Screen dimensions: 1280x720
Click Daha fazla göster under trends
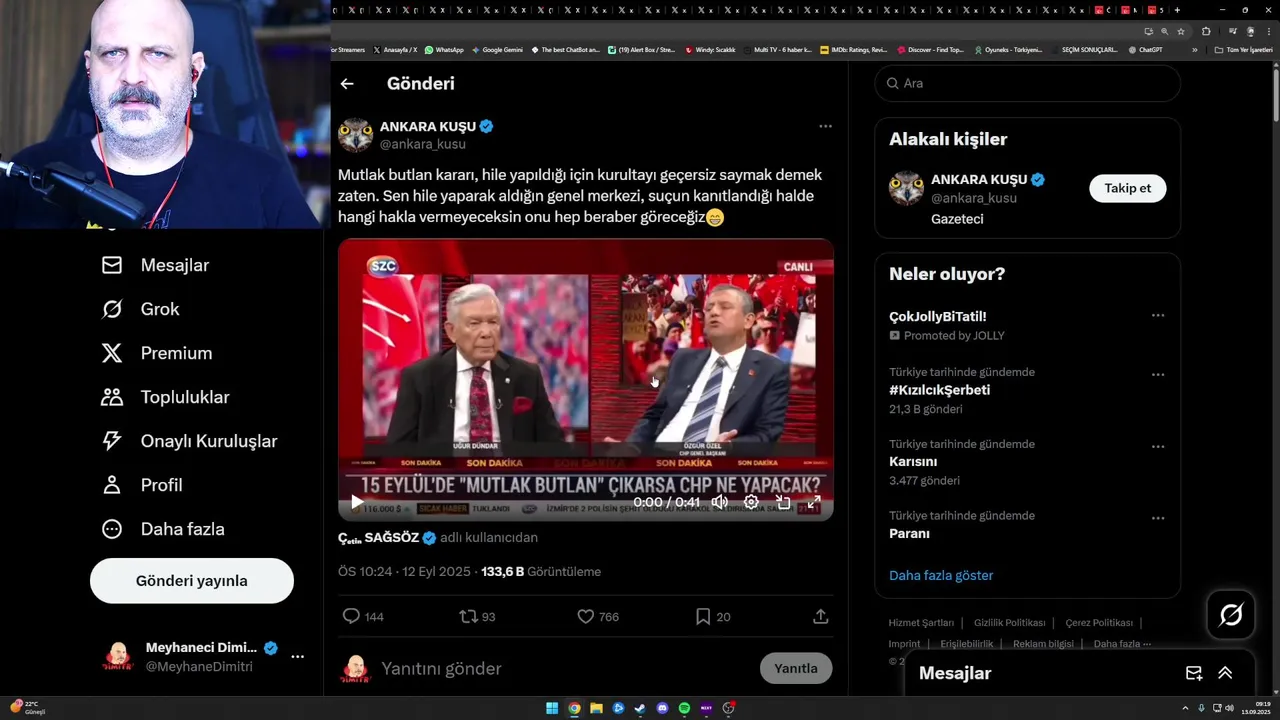tap(941, 575)
